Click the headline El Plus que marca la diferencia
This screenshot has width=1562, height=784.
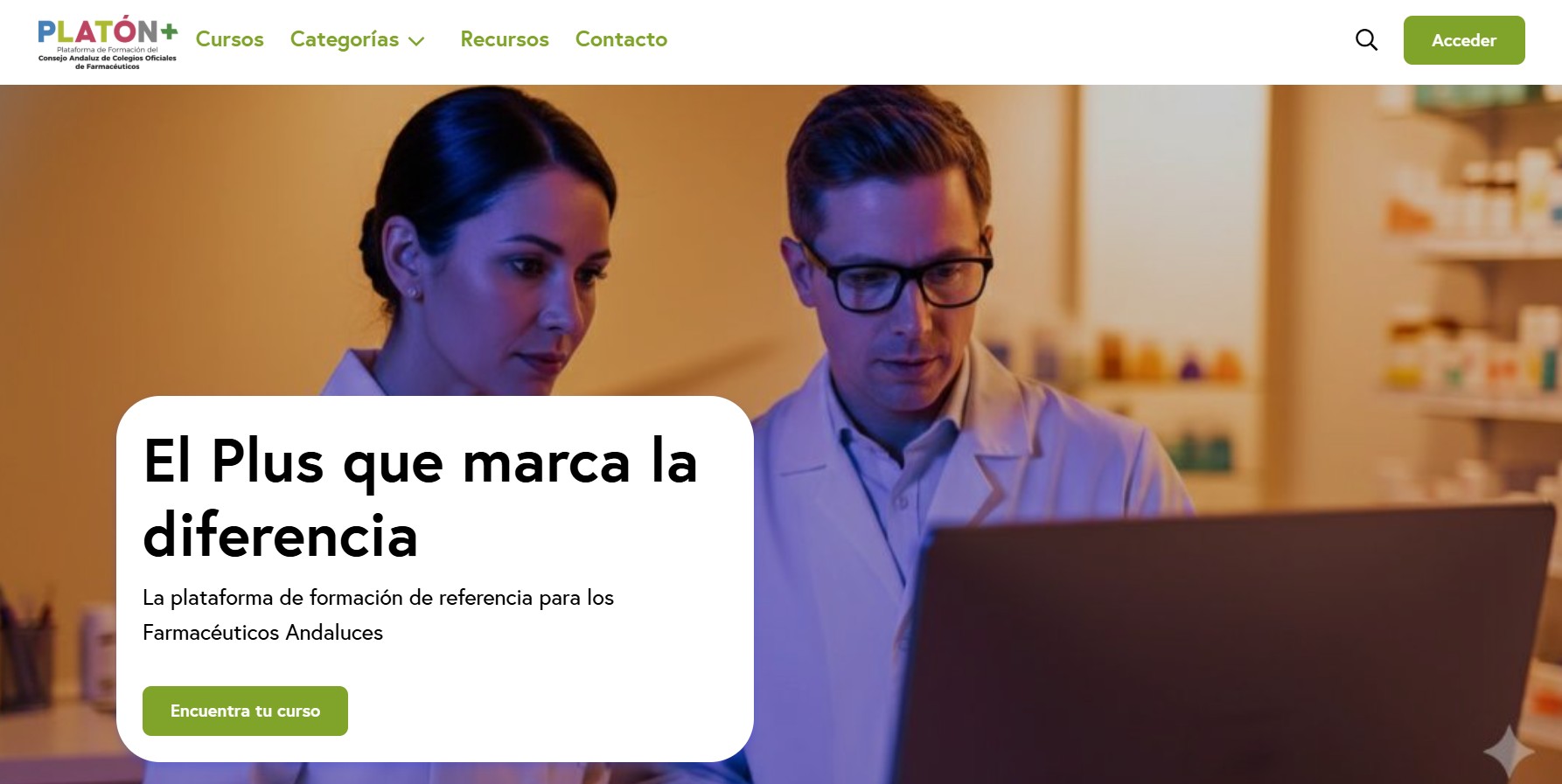(420, 496)
